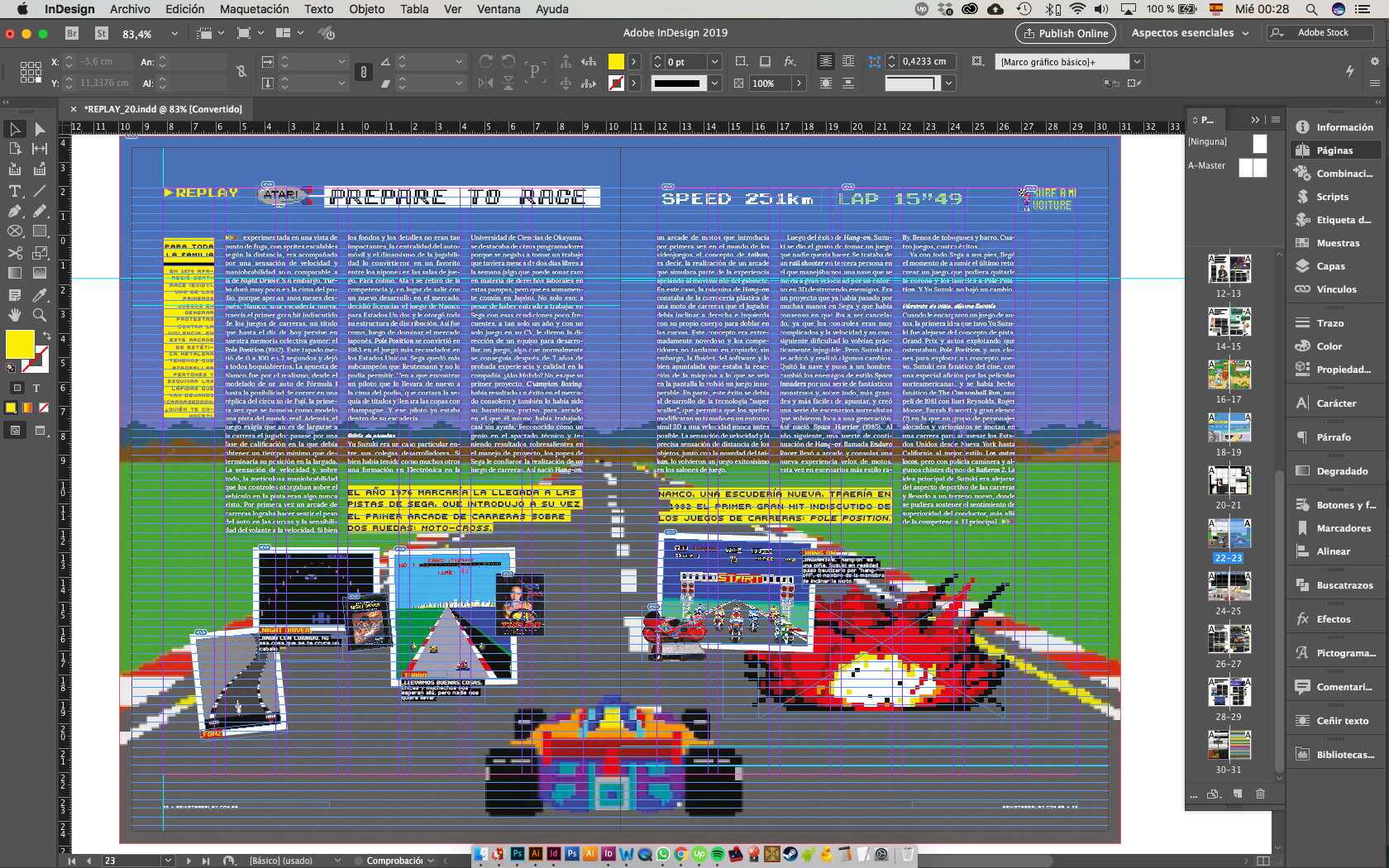Viewport: 1389px width, 868px height.
Task: Open the Edición menu
Action: (x=184, y=9)
